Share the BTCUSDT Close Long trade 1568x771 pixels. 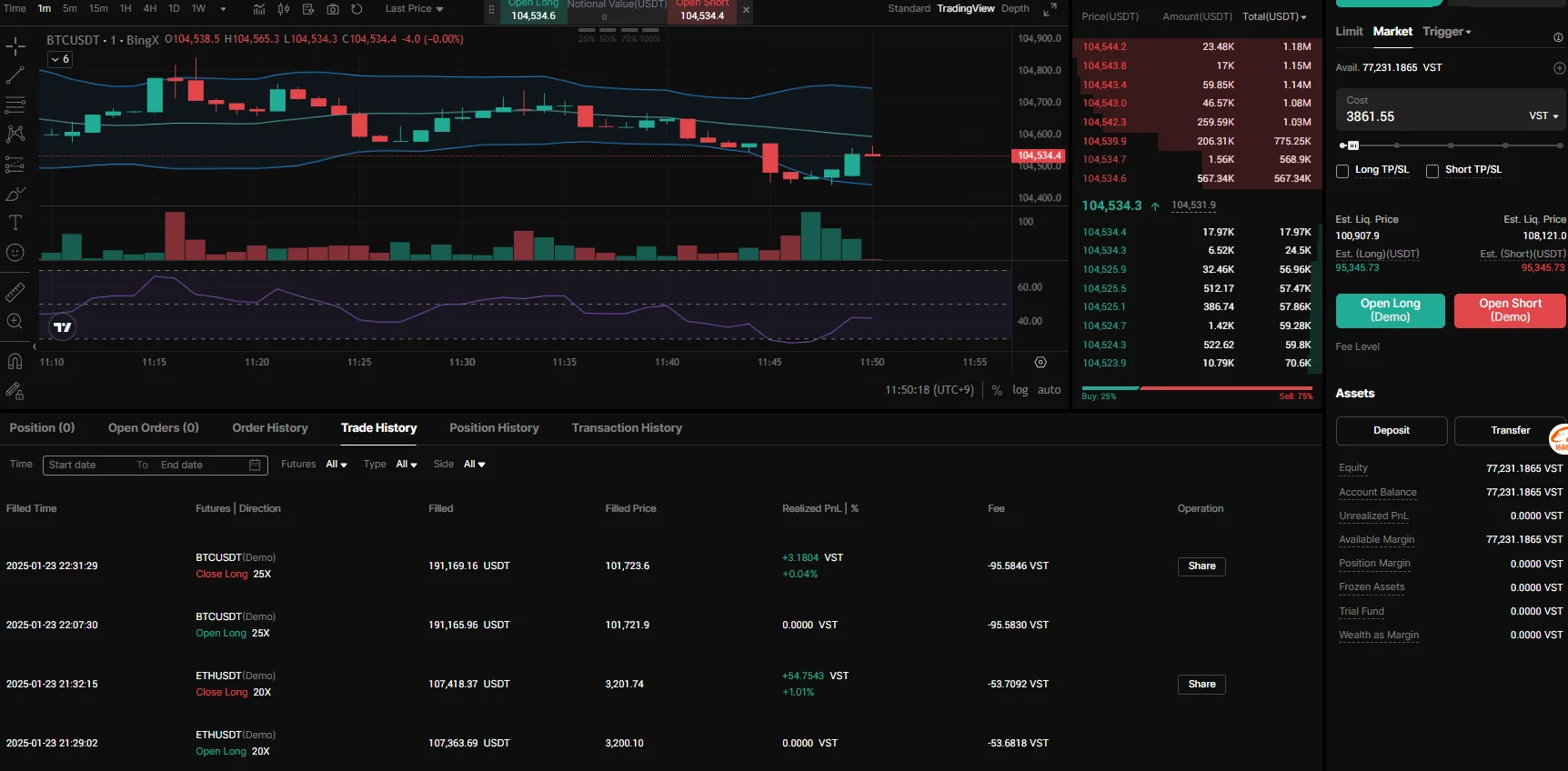[1201, 566]
